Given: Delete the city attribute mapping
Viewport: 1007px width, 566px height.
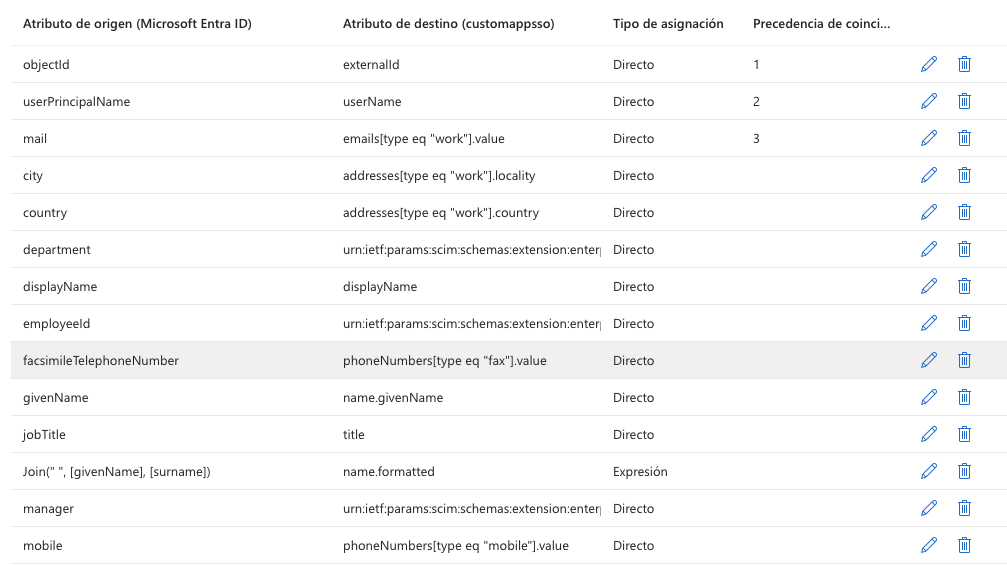Looking at the screenshot, I should point(964,175).
